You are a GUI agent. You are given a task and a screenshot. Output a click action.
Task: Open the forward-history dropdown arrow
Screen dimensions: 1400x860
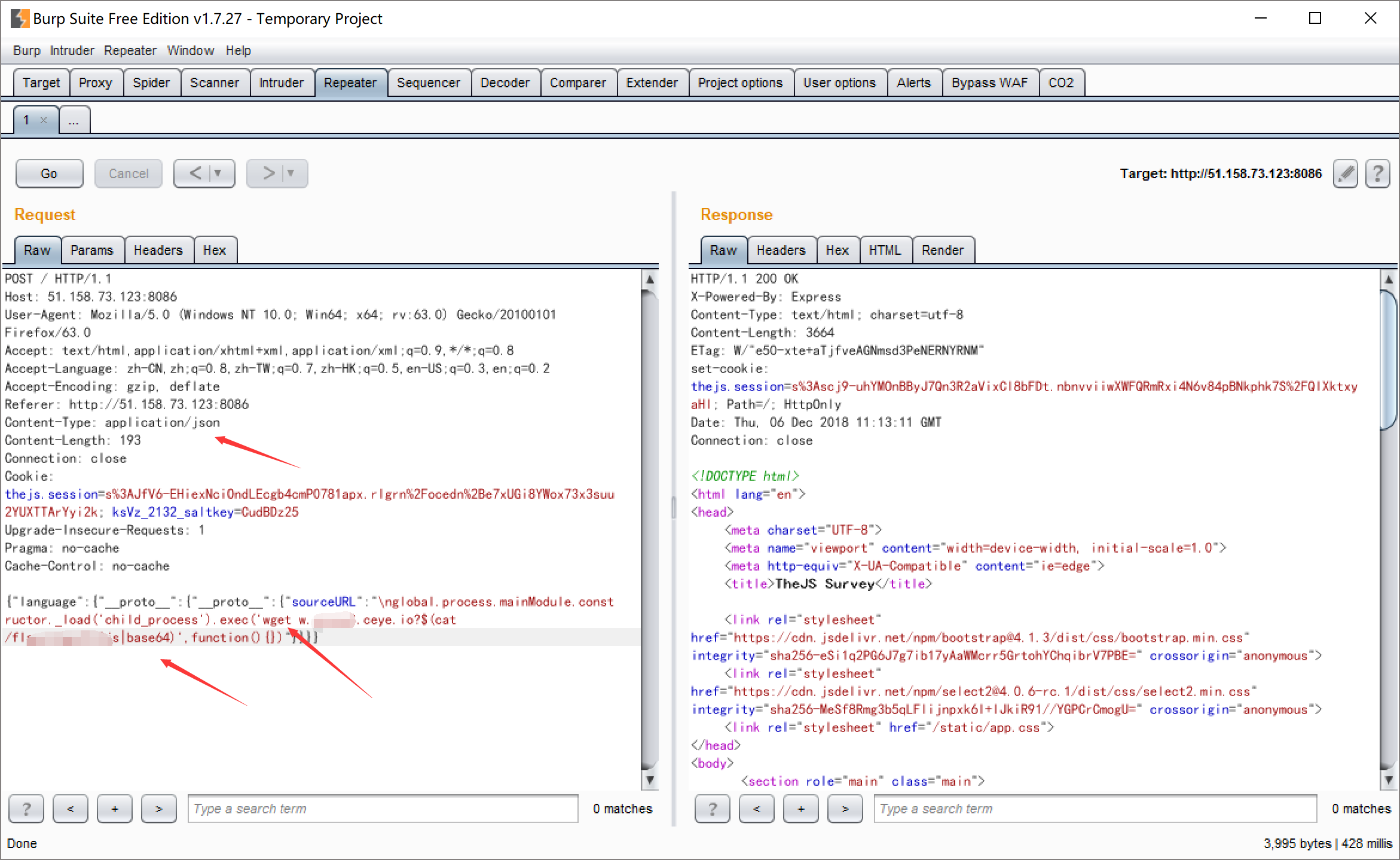291,173
